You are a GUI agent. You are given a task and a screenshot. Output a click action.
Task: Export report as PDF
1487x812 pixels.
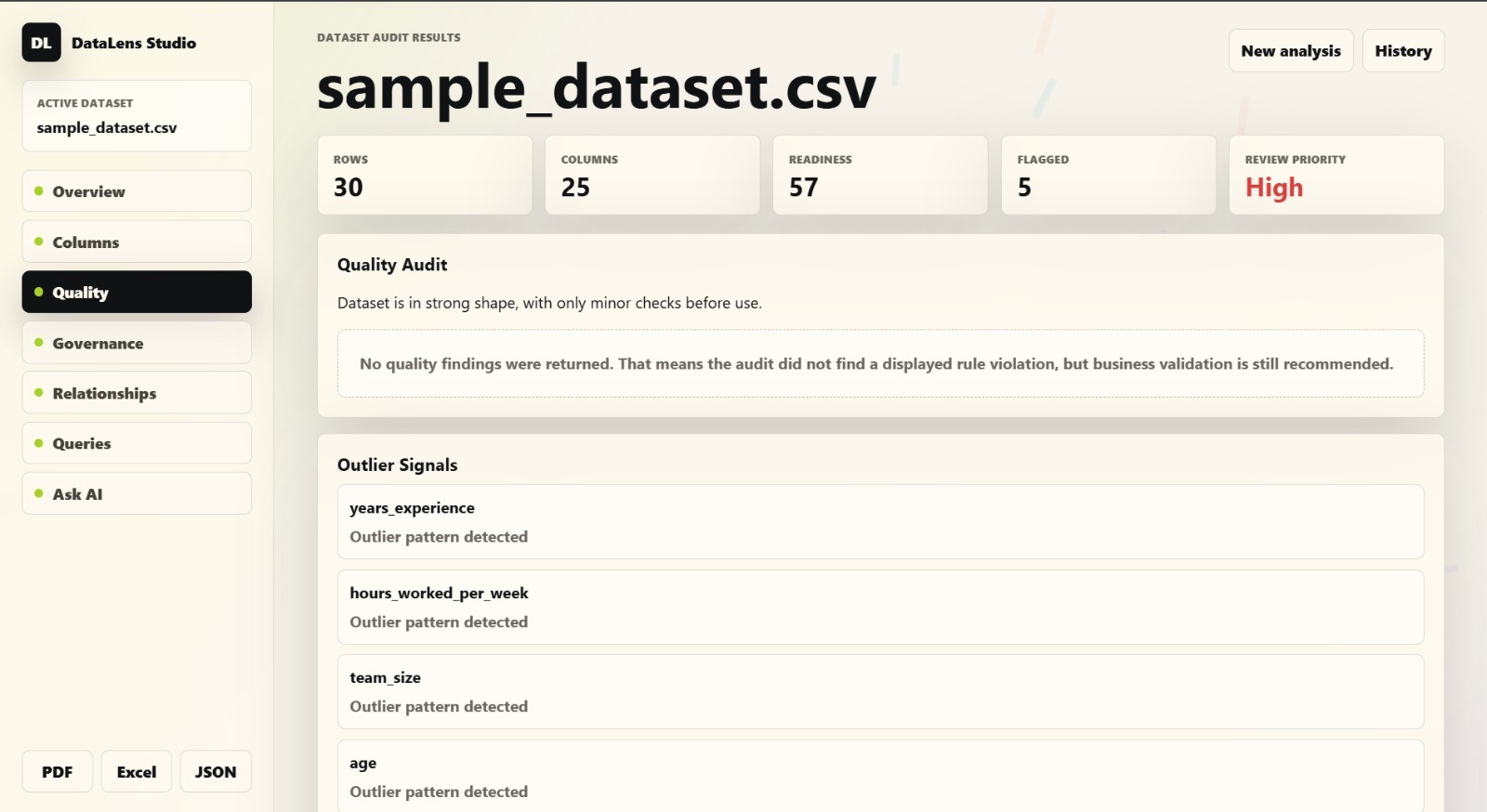pyautogui.click(x=58, y=771)
